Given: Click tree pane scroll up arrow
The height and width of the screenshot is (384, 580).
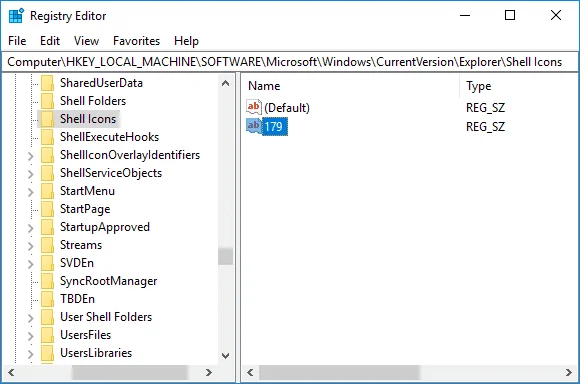Looking at the screenshot, I should coord(225,83).
